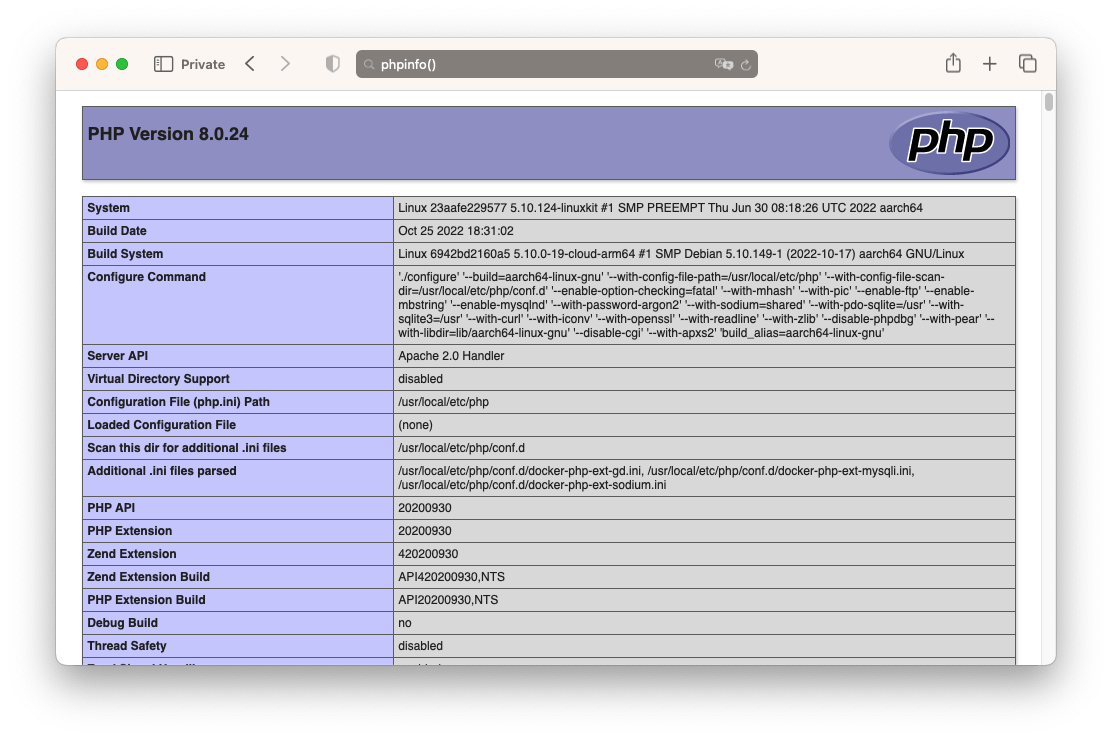1112x739 pixels.
Task: Show the Safari sidebar
Action: [163, 64]
